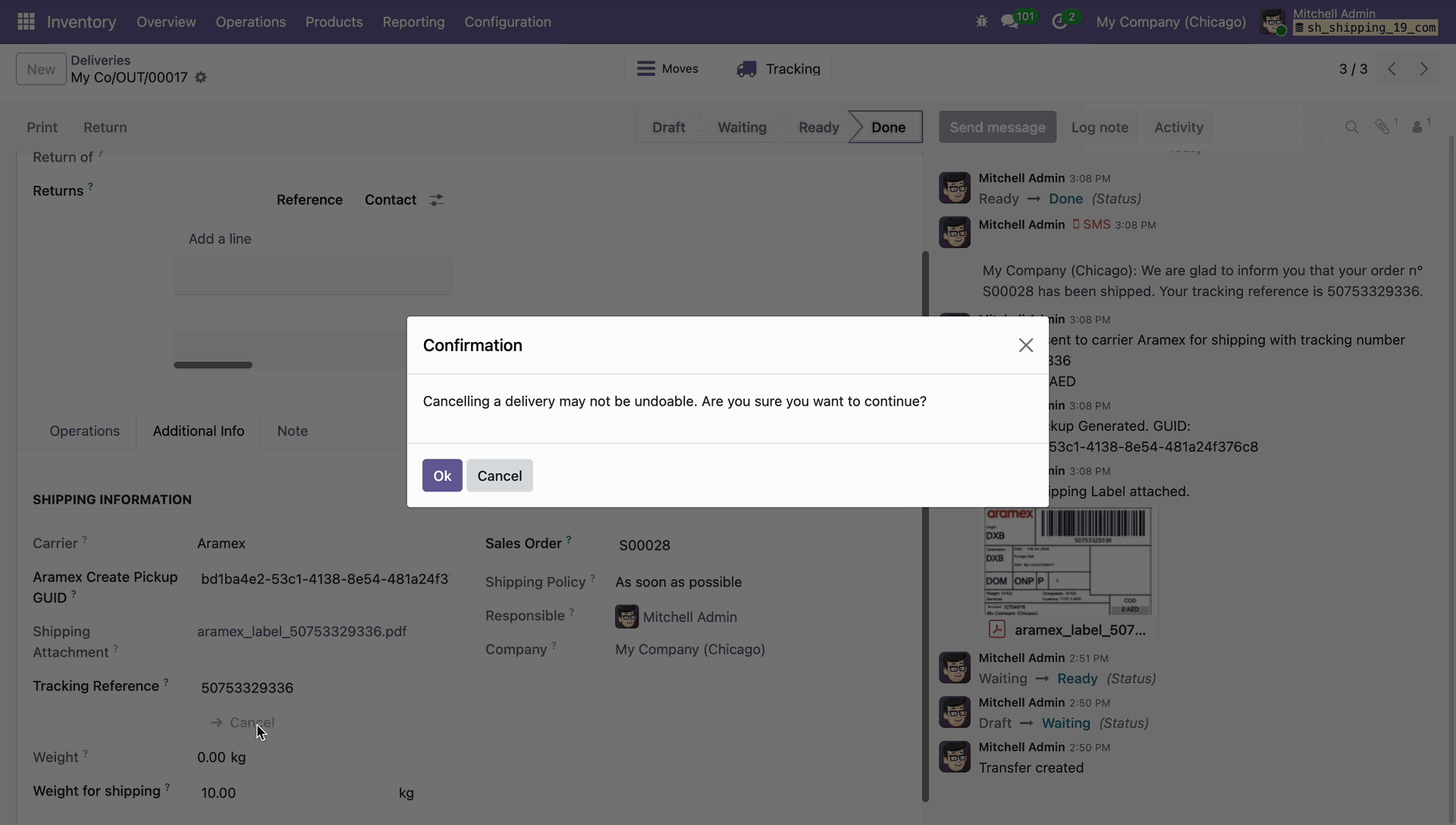Close the Confirmation dialog with X
The height and width of the screenshot is (825, 1456).
[x=1025, y=346]
